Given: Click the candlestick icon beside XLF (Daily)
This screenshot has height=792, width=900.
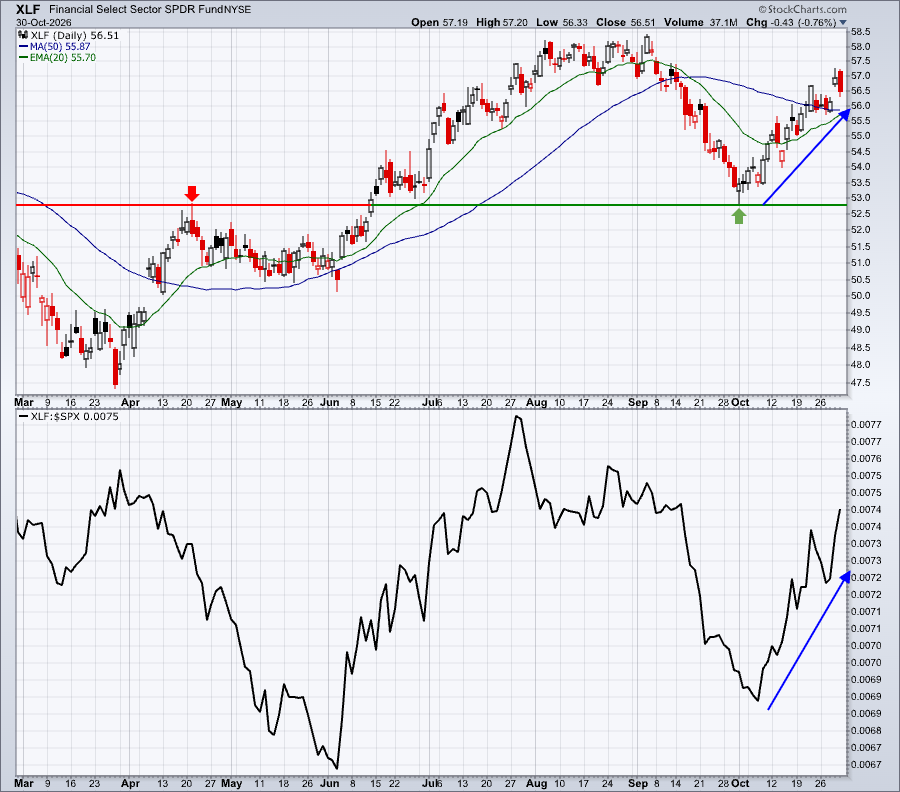Looking at the screenshot, I should pyautogui.click(x=24, y=36).
